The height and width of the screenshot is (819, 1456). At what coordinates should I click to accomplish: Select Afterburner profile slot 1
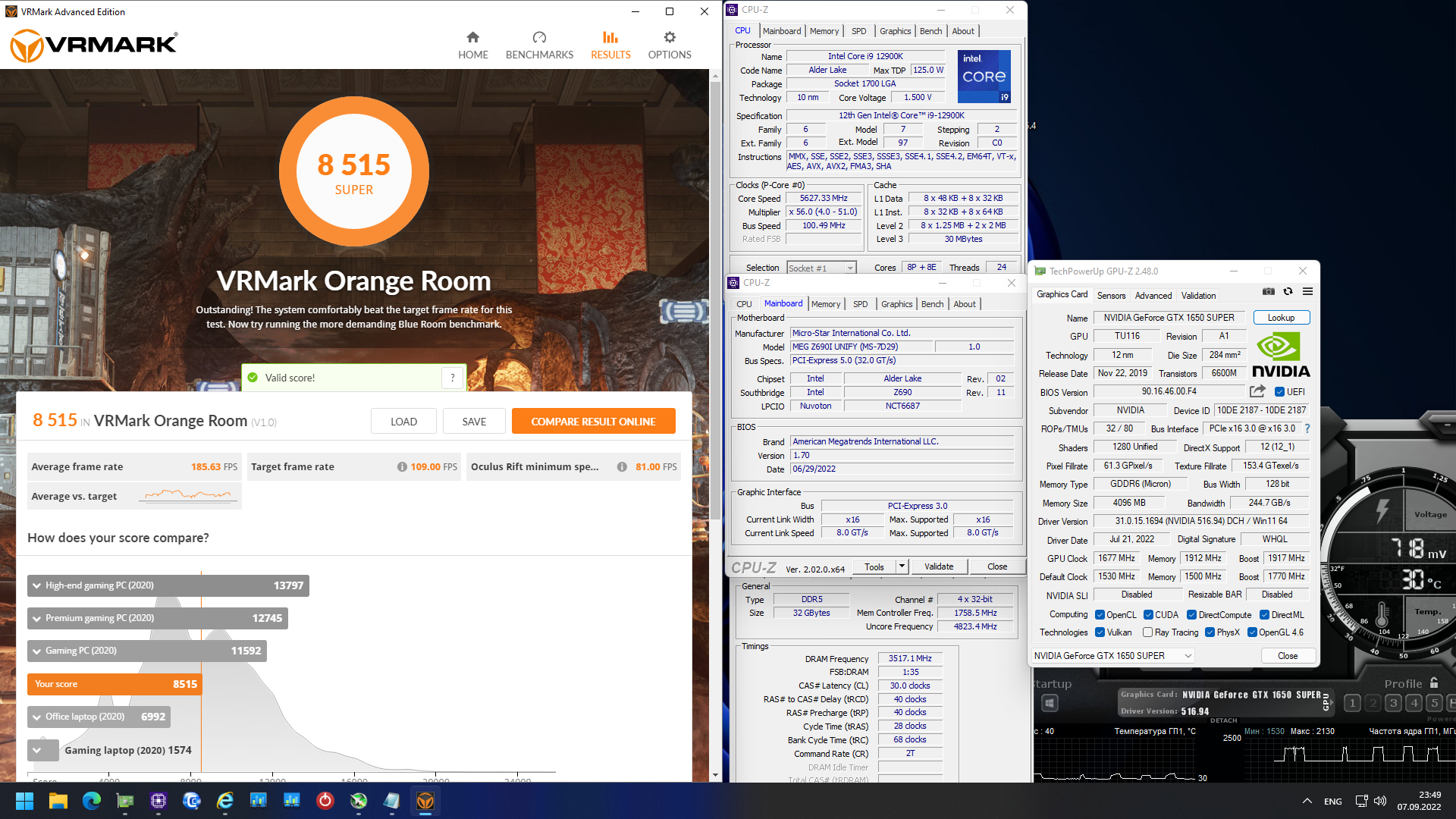pyautogui.click(x=1352, y=703)
